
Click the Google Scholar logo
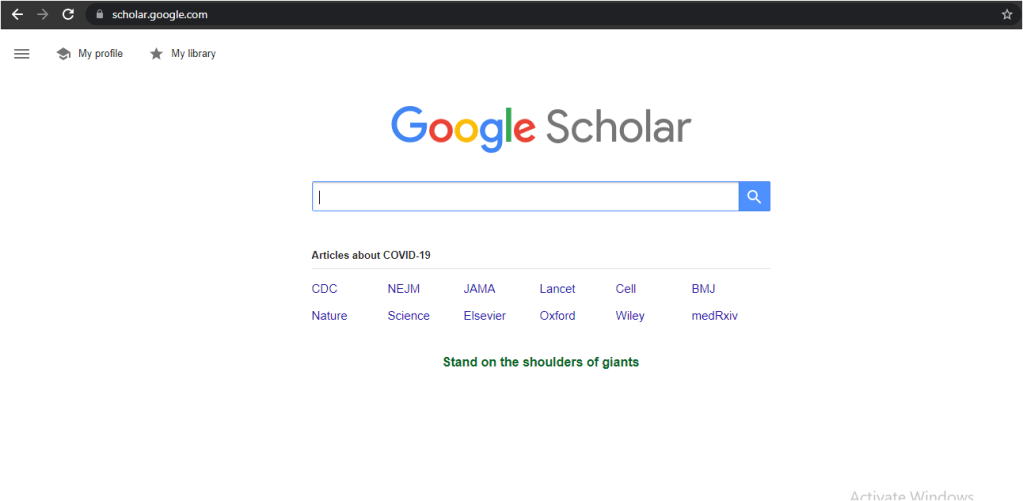540,128
